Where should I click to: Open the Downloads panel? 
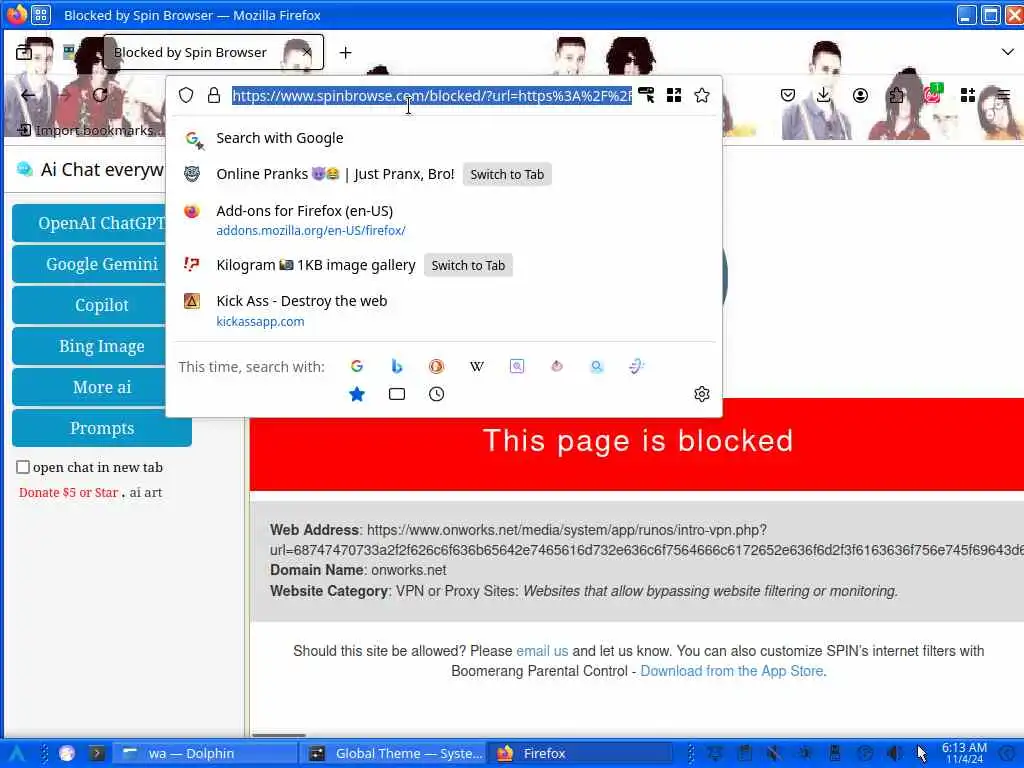[x=824, y=95]
